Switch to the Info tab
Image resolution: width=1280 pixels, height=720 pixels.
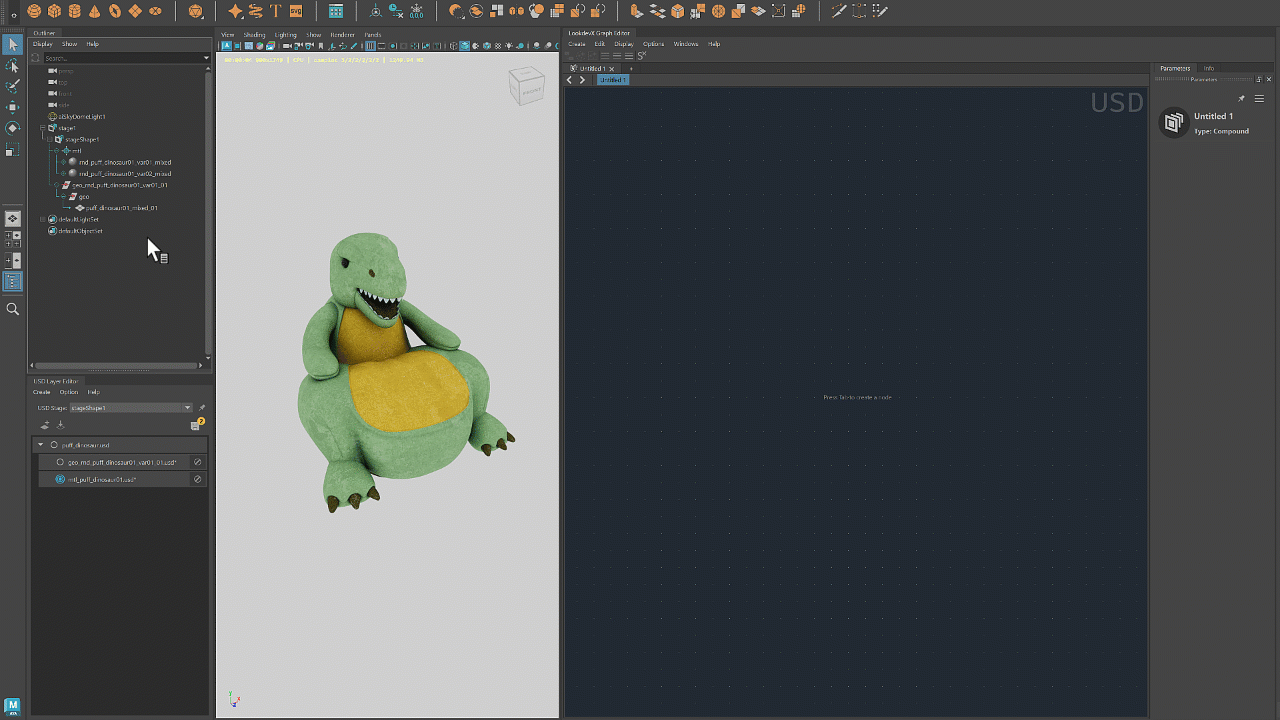click(x=1209, y=68)
